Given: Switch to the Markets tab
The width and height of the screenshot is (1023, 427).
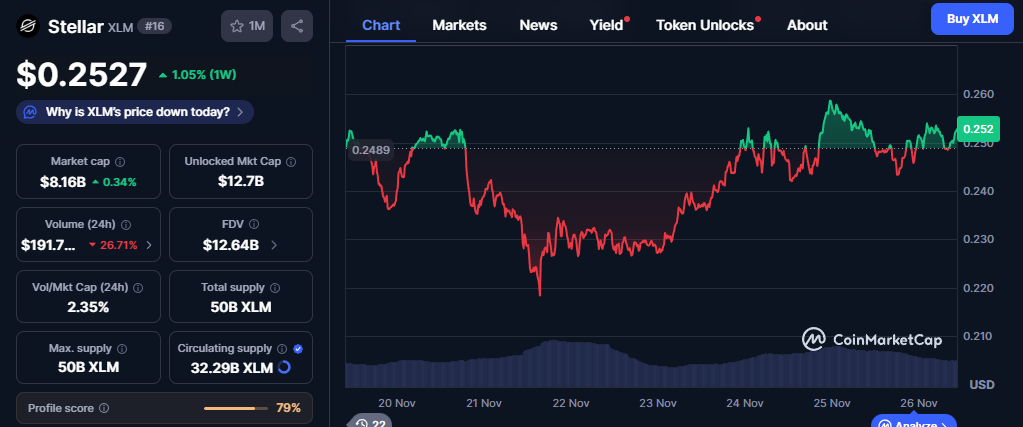Looking at the screenshot, I should coord(459,25).
